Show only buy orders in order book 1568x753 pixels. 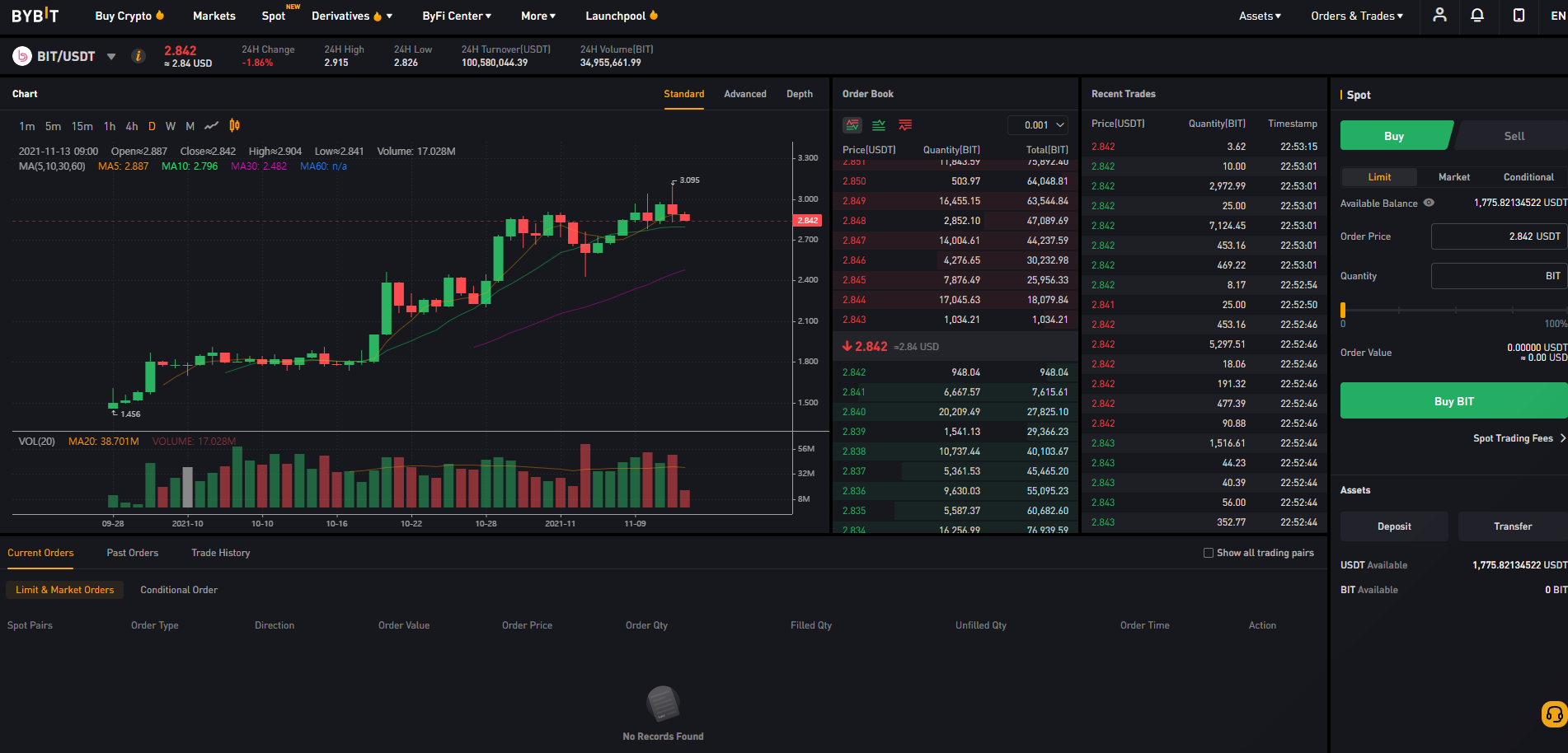879,125
